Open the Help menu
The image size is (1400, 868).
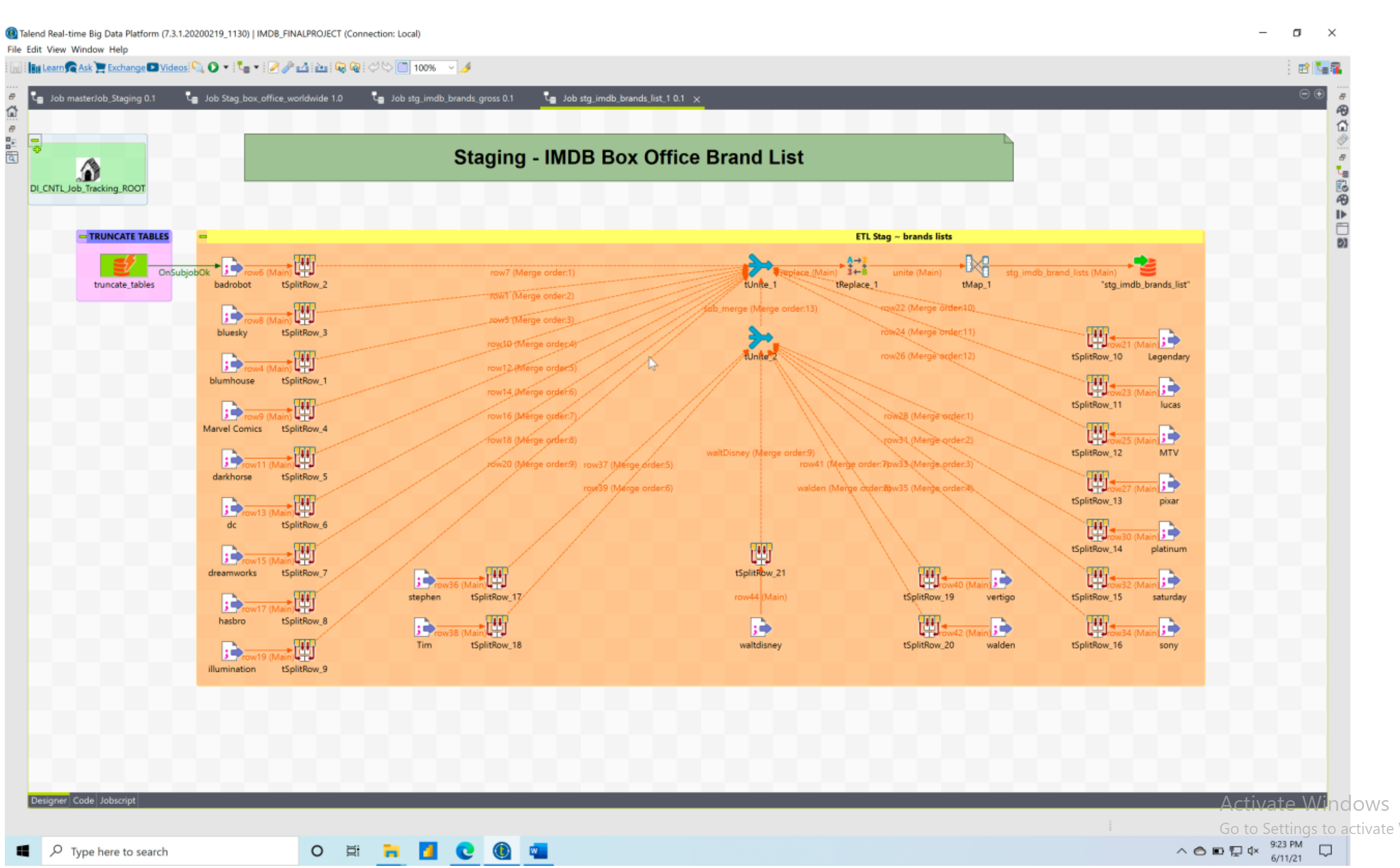(x=118, y=50)
